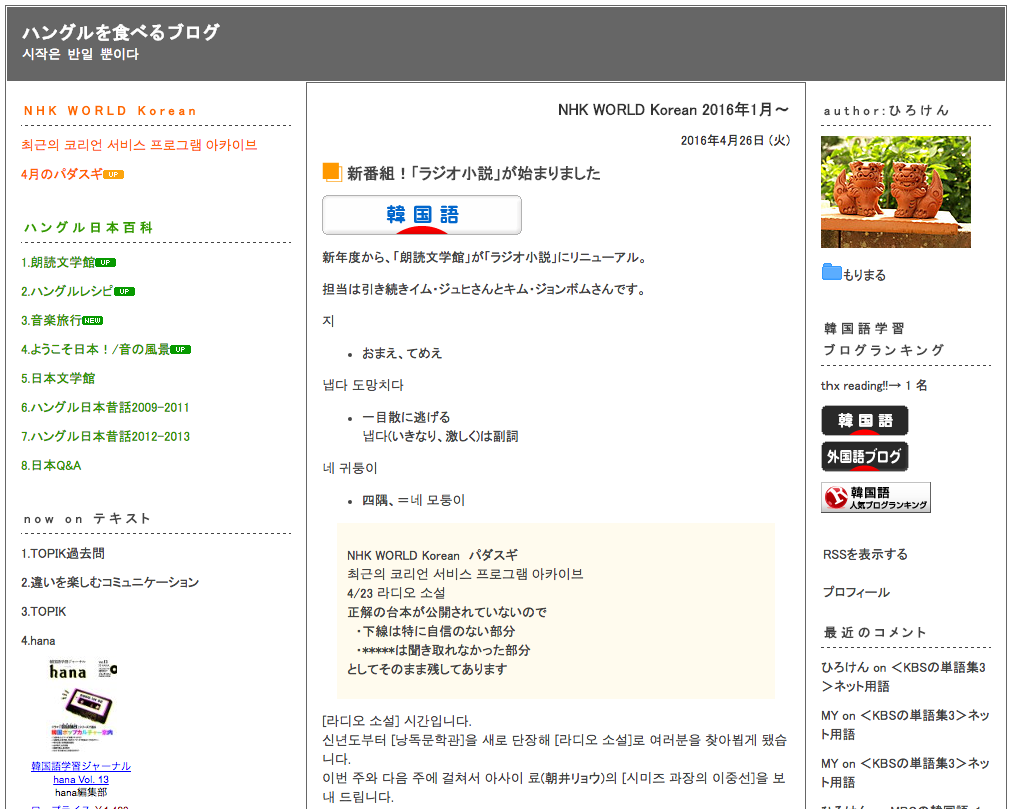Open the blog title ハングルを食べるブログ

click(121, 32)
